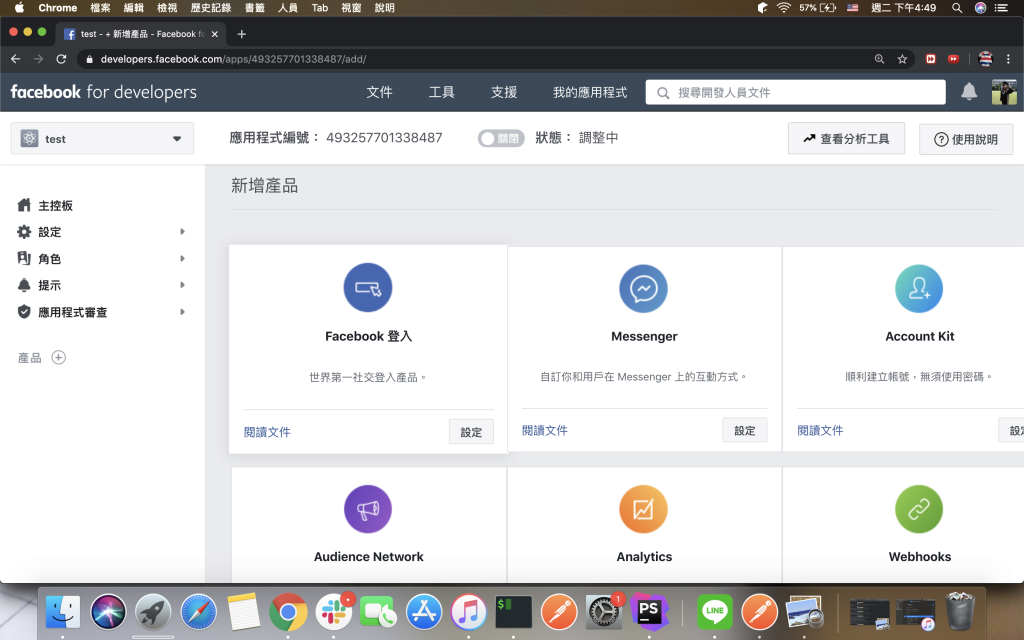The image size is (1024, 640).
Task: Toggle the app status 關閉 switch
Action: pyautogui.click(x=501, y=138)
